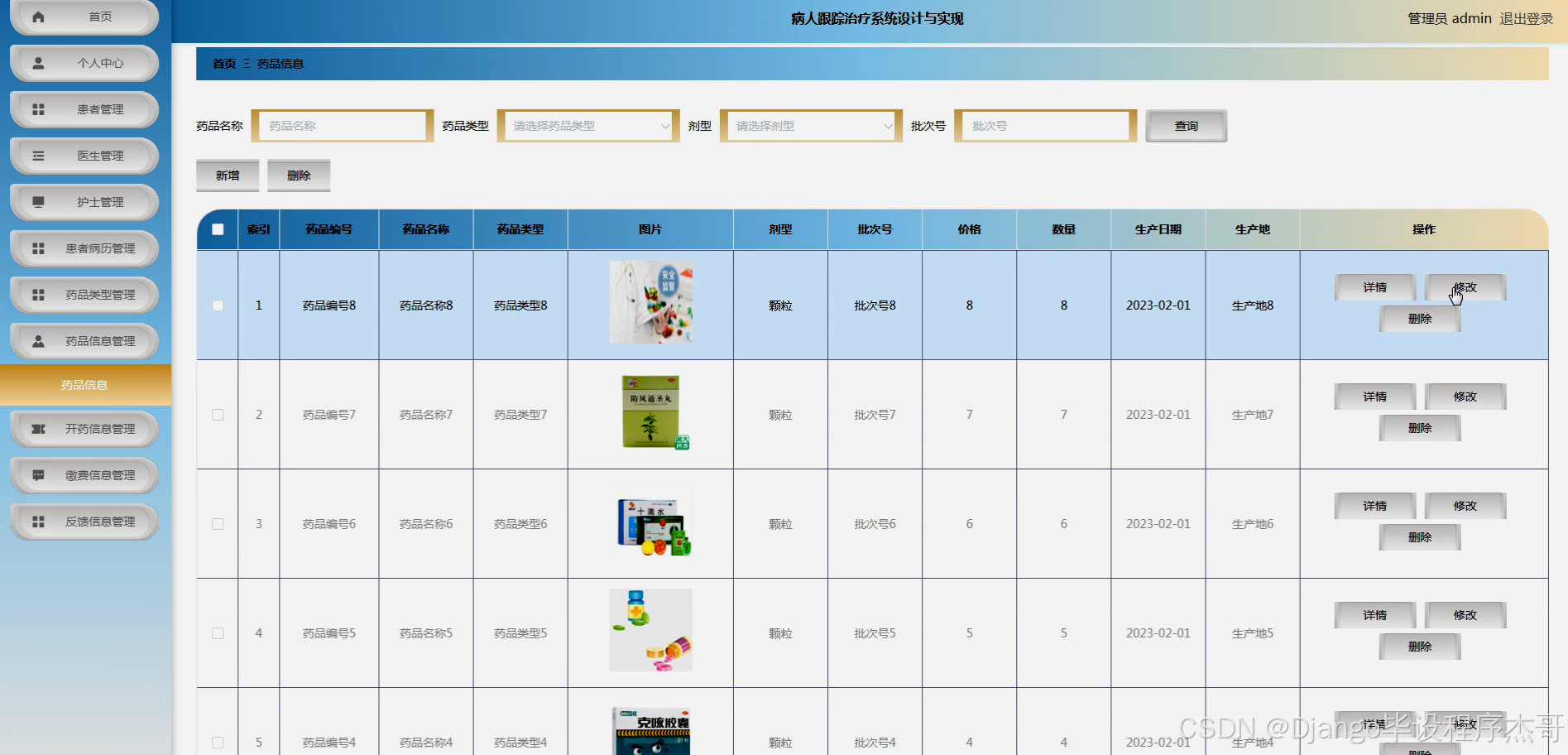This screenshot has width=1568, height=755.
Task: Click the 删除 button above the table
Action: [x=299, y=176]
